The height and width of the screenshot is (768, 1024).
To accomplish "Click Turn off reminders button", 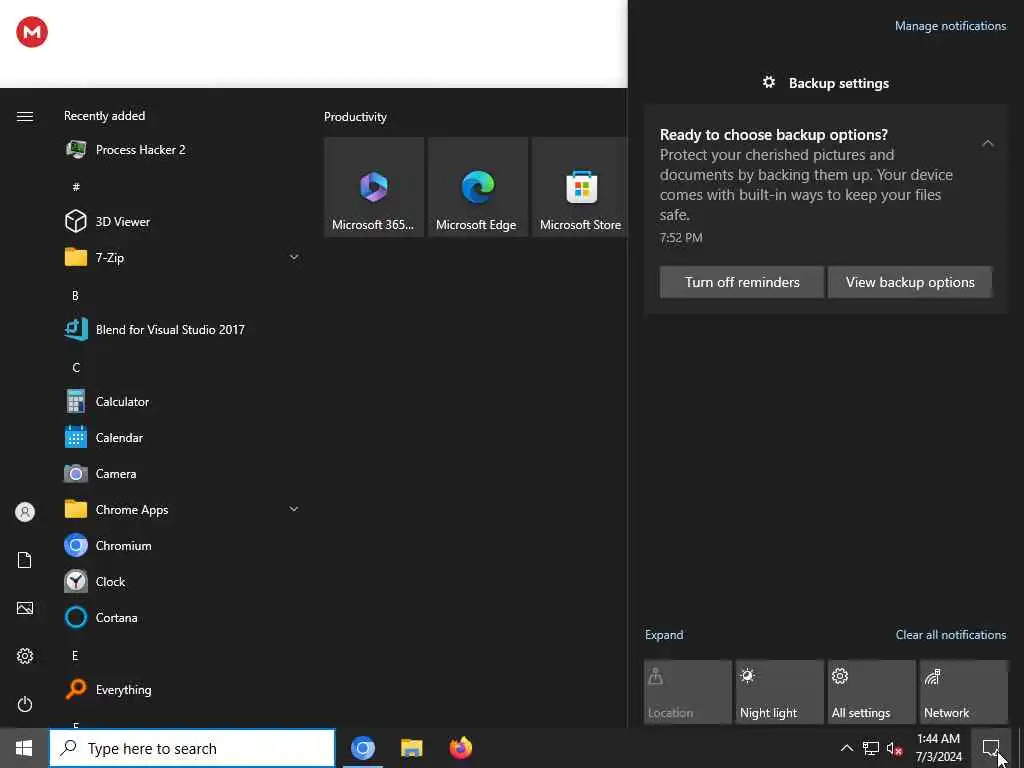I will click(742, 282).
